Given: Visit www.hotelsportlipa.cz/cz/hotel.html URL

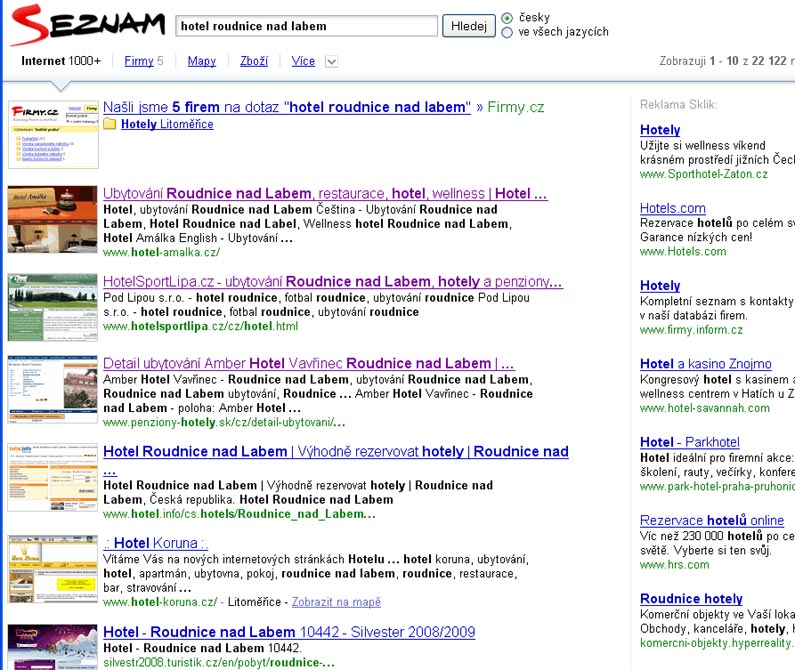Looking at the screenshot, I should (200, 326).
